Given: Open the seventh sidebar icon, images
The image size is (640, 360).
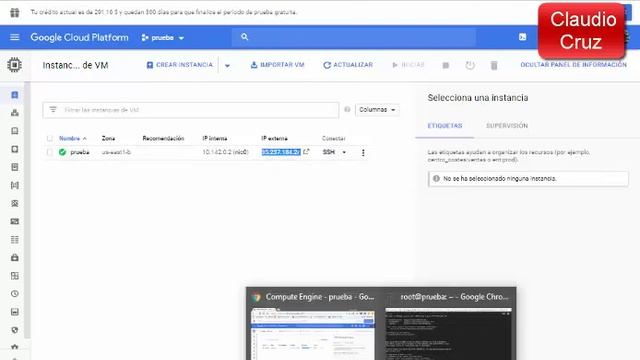Looking at the screenshot, I should coord(15,203).
